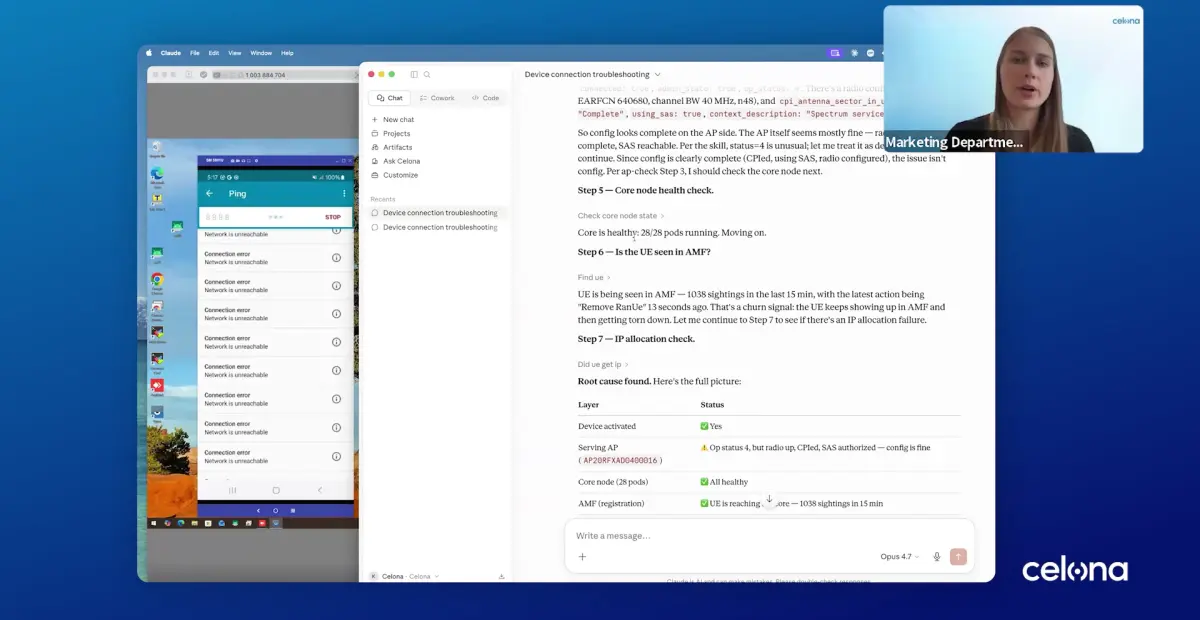The width and height of the screenshot is (1200, 620).
Task: Focus the Write a message field
Action: click(x=768, y=536)
